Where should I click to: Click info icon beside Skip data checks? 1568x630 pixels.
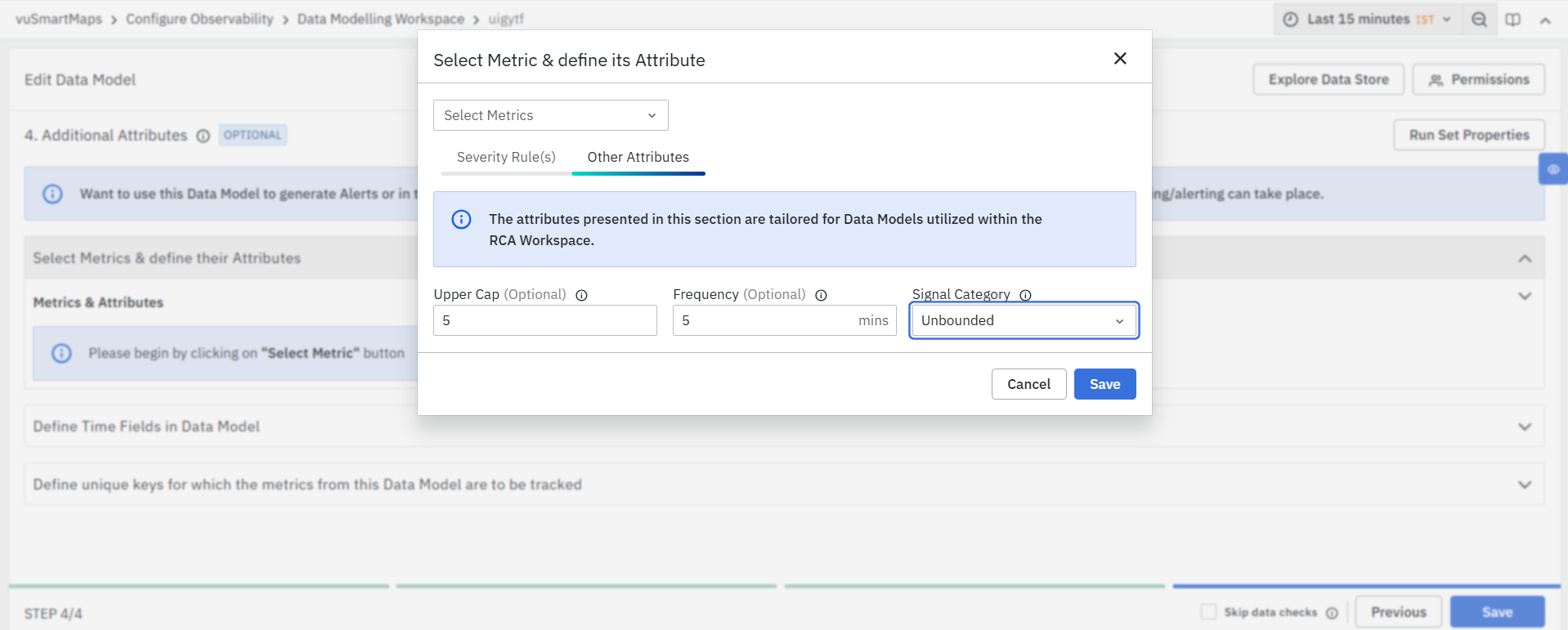tap(1332, 613)
